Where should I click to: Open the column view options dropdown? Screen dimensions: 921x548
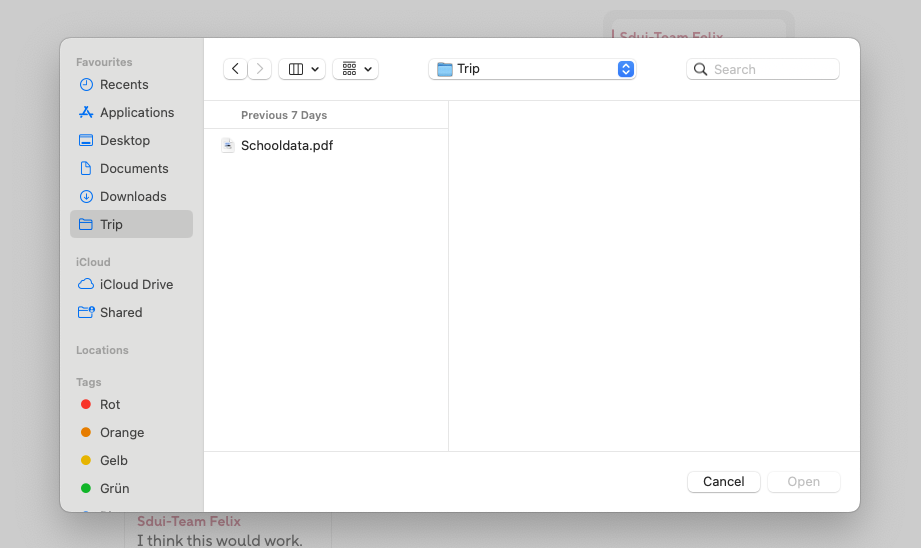pos(302,69)
